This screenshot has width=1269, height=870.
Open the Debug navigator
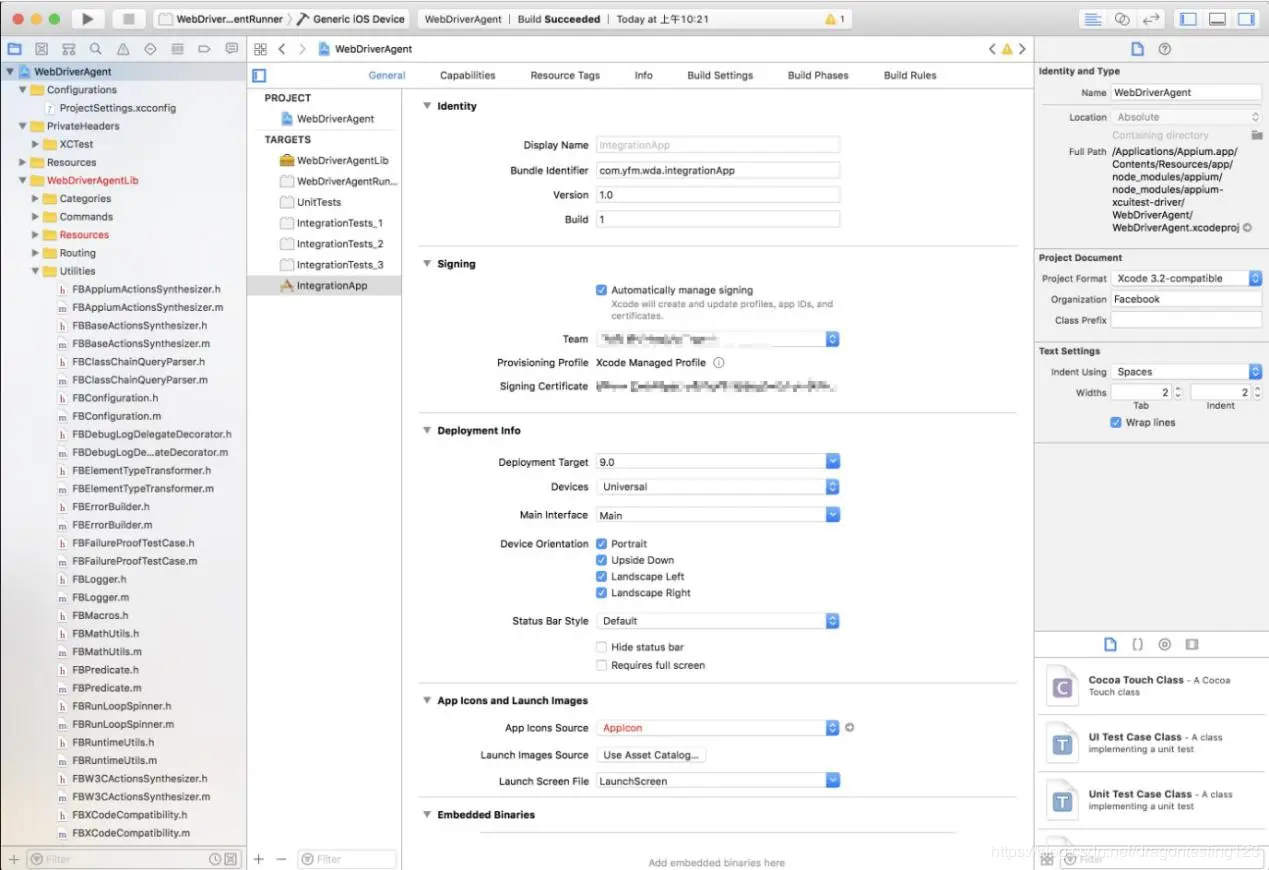(177, 48)
